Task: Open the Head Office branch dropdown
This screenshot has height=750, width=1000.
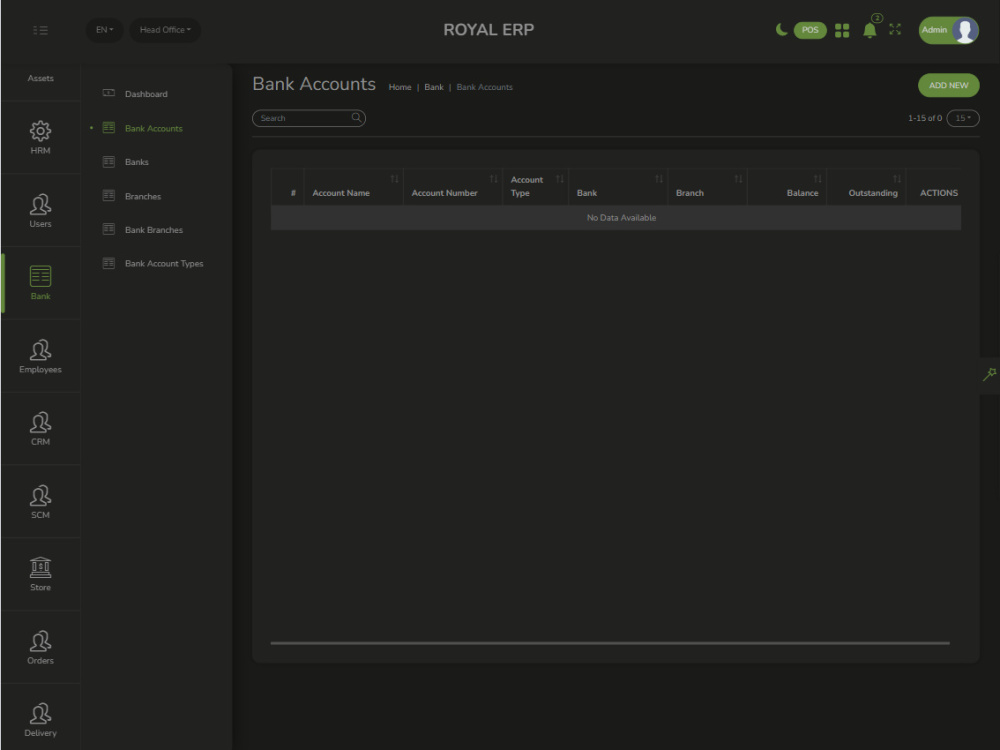Action: (x=165, y=30)
